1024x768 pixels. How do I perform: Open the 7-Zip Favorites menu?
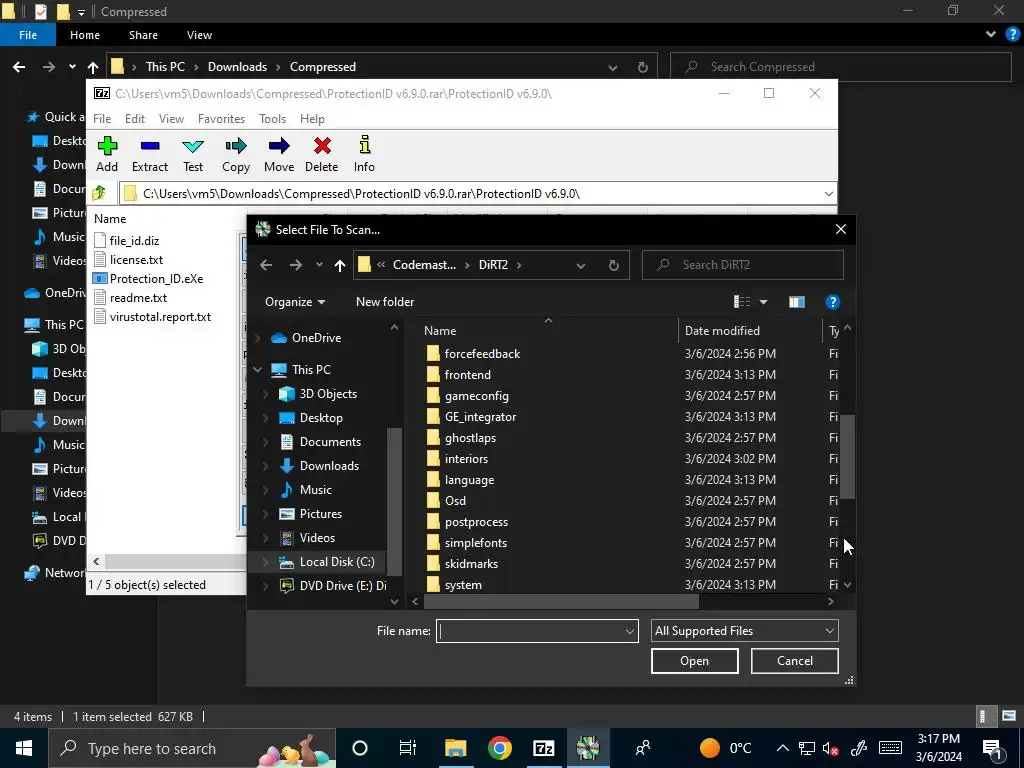coord(221,119)
